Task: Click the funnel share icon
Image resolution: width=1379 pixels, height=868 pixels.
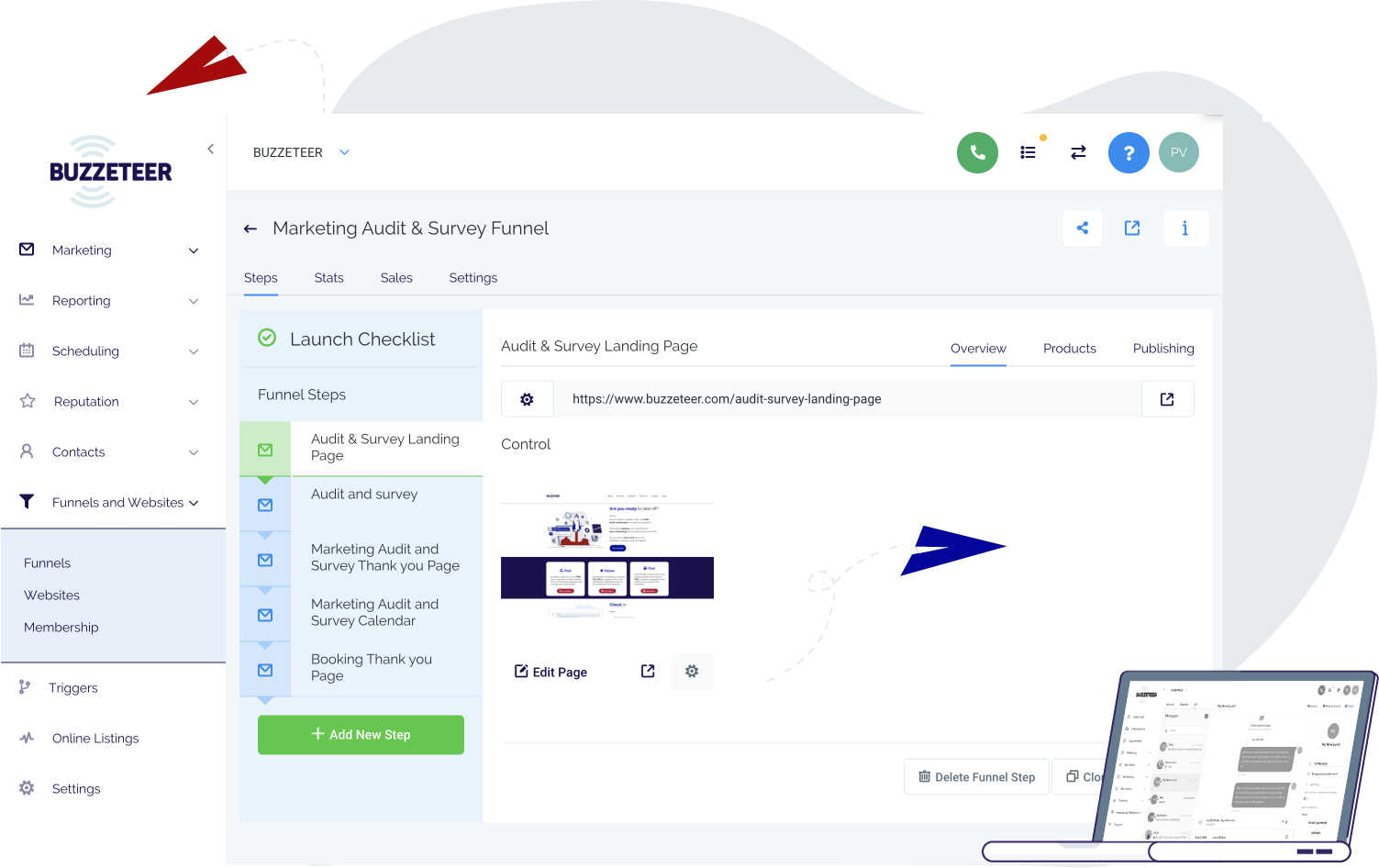Action: (1083, 228)
